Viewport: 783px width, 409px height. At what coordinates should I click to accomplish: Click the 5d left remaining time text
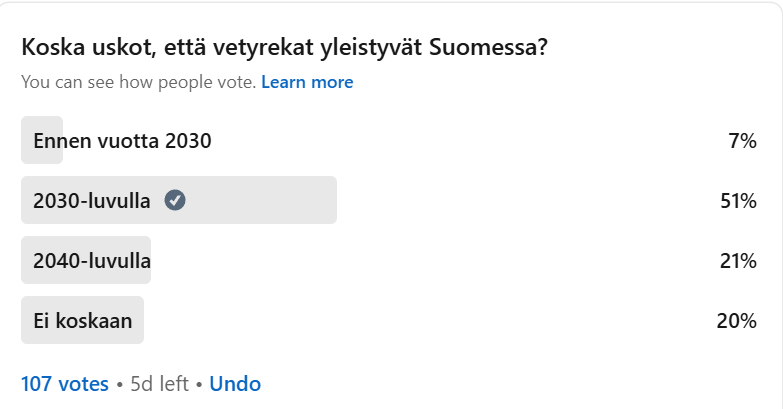(159, 384)
